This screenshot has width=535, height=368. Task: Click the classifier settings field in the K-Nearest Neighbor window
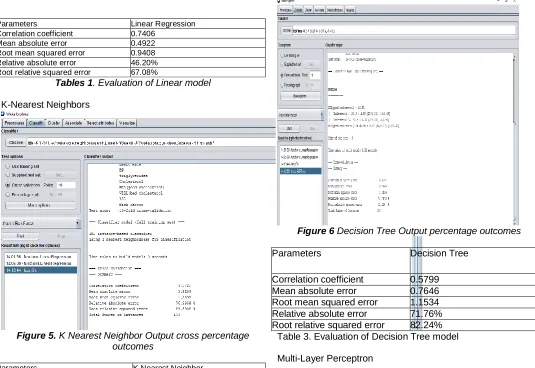click(x=151, y=143)
